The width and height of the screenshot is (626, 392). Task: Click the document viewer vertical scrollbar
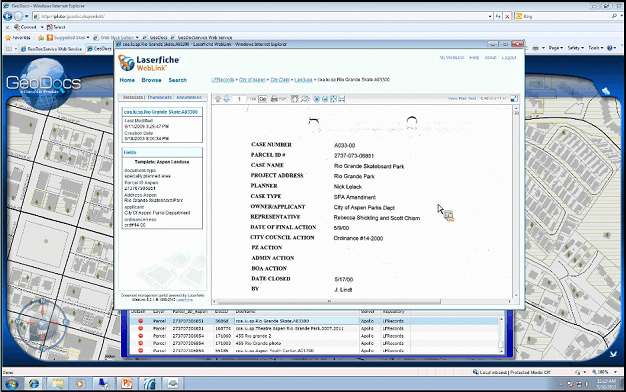516,202
